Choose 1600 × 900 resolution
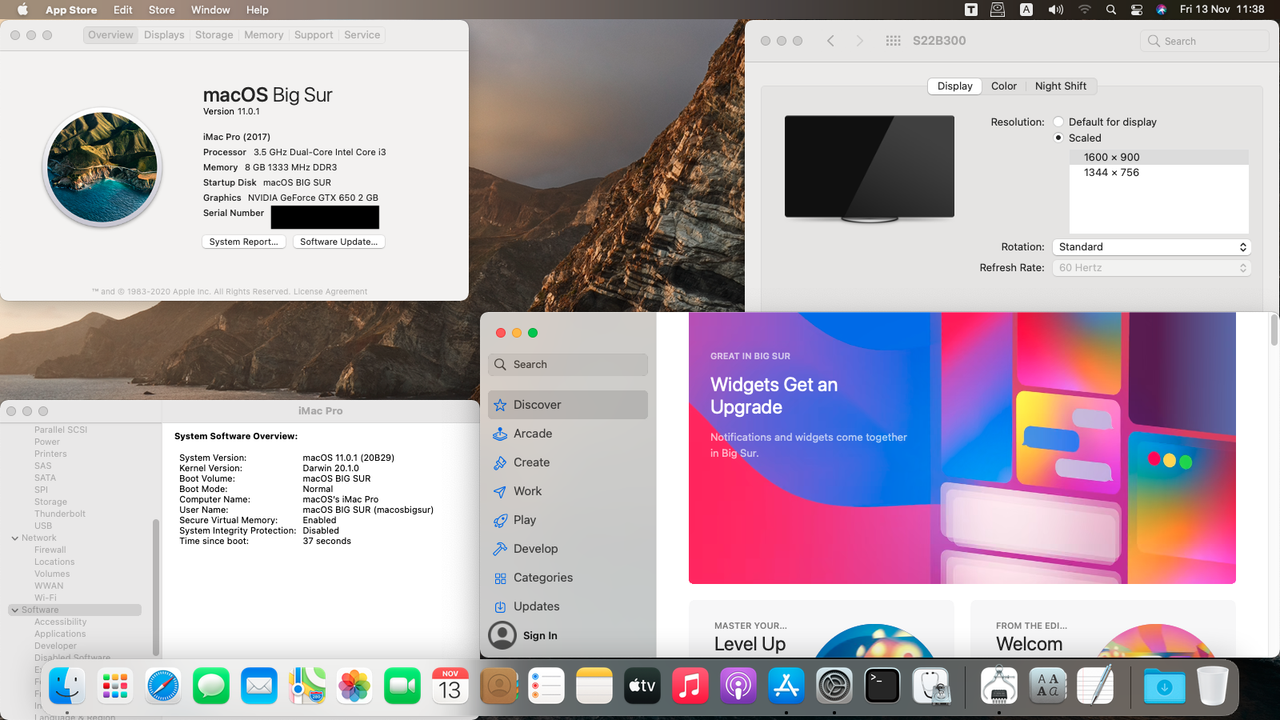The width and height of the screenshot is (1280, 720). tap(1159, 157)
